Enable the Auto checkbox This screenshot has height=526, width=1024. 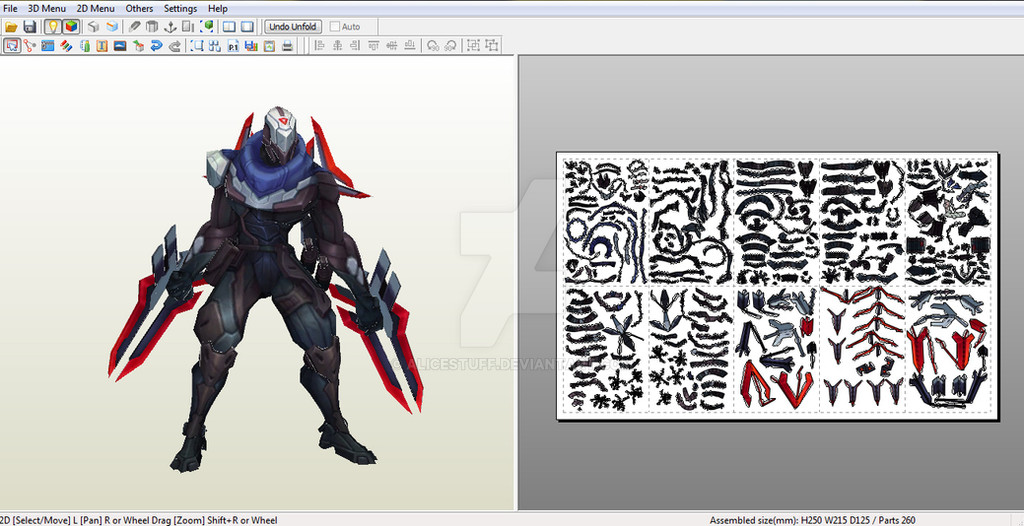[x=335, y=27]
